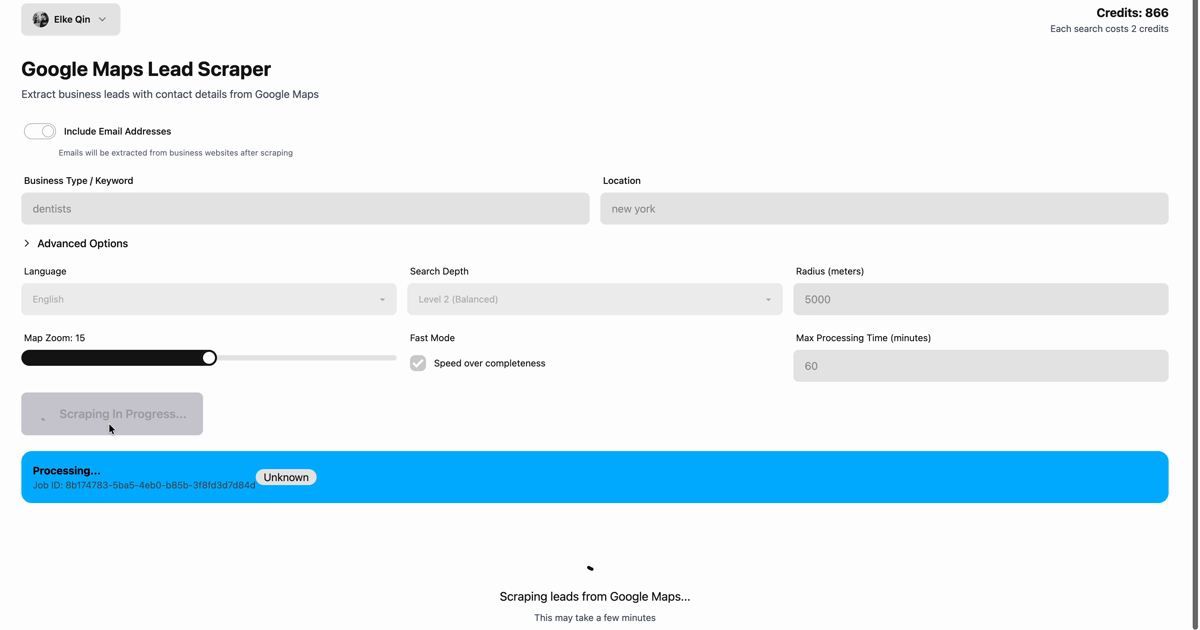Screen dimensions: 1200x630
Task: Click the 'Each search costs 2 credits' text
Action: coord(1109,29)
